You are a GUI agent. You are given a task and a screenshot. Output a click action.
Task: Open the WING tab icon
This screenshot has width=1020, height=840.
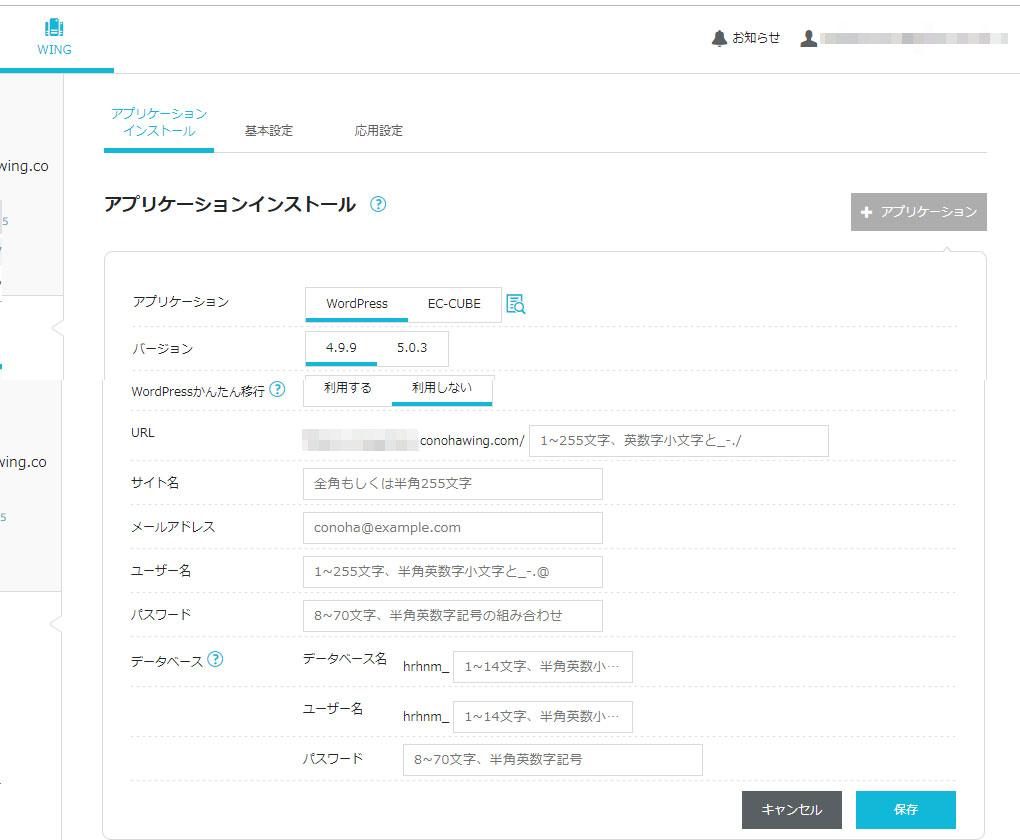click(54, 27)
